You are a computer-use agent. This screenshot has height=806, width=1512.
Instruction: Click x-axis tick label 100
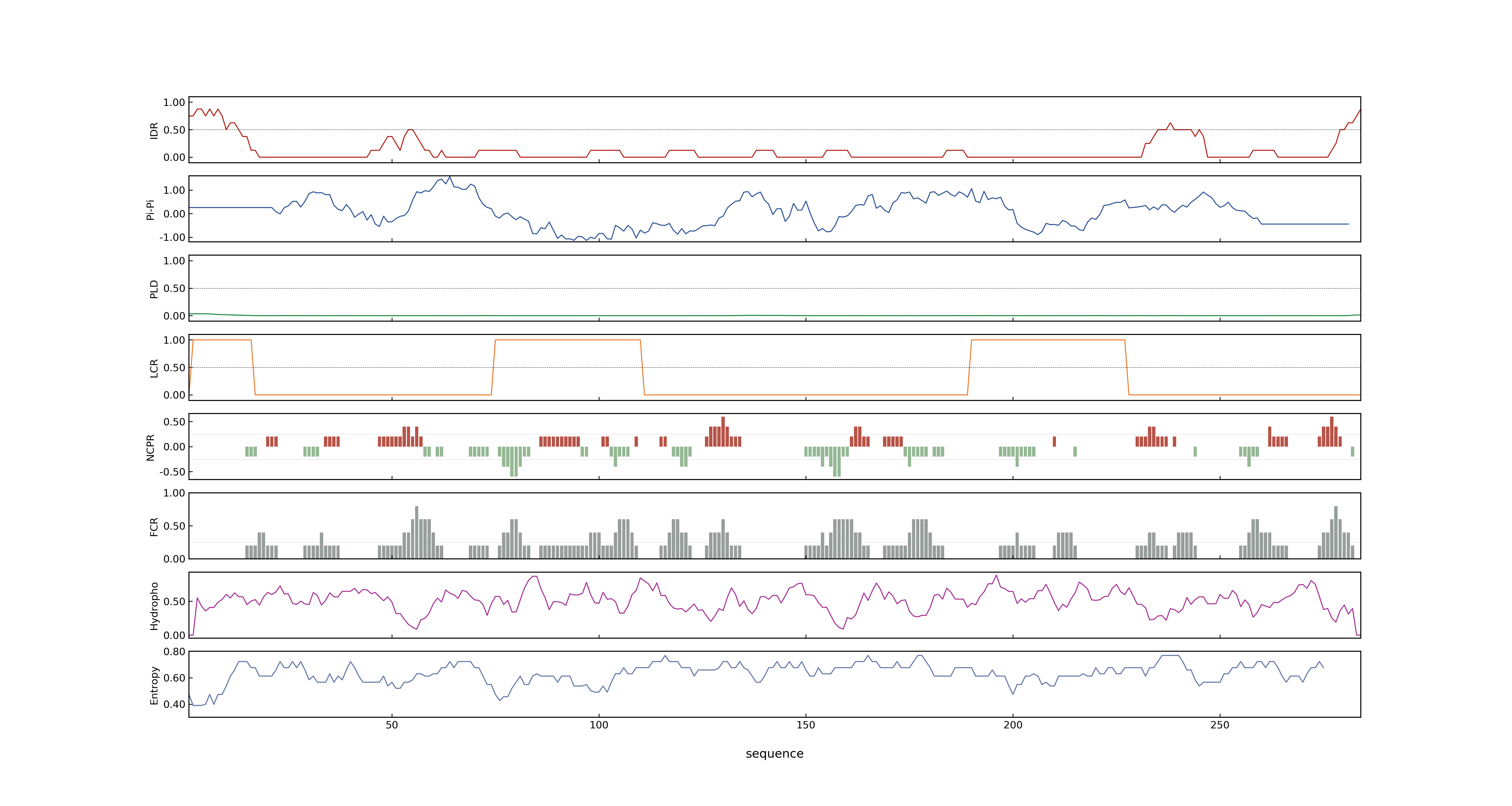(x=599, y=725)
